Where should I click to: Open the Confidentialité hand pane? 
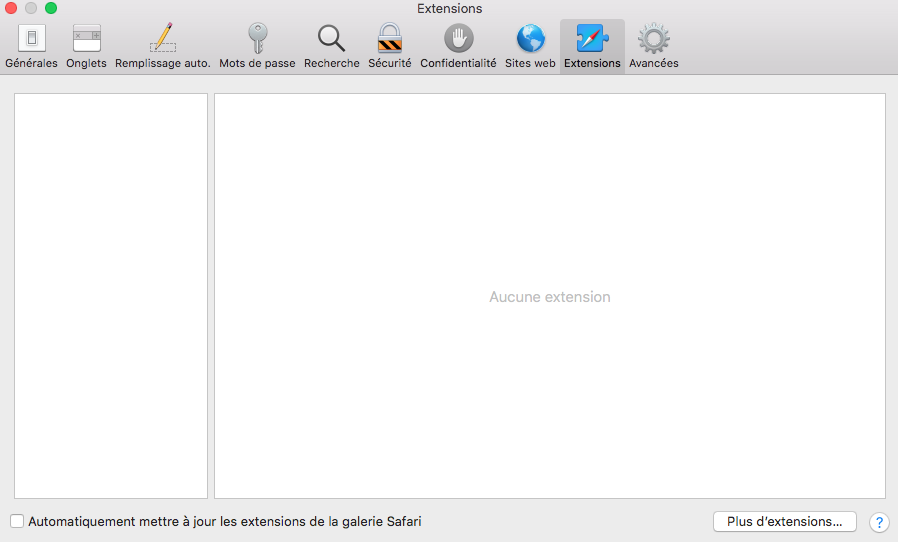(x=458, y=46)
